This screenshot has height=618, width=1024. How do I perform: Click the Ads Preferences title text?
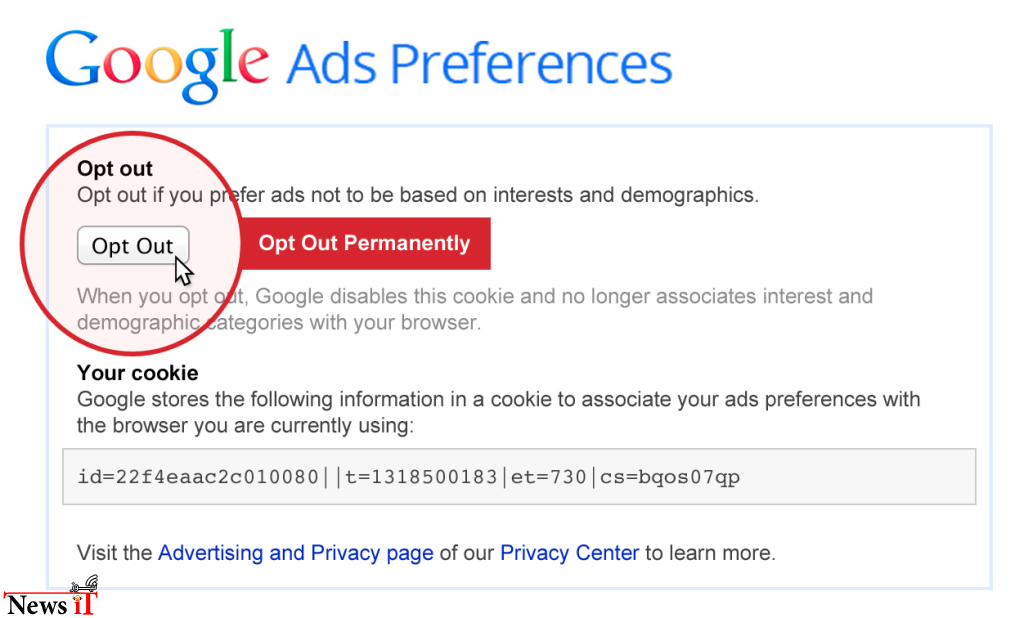[x=479, y=65]
